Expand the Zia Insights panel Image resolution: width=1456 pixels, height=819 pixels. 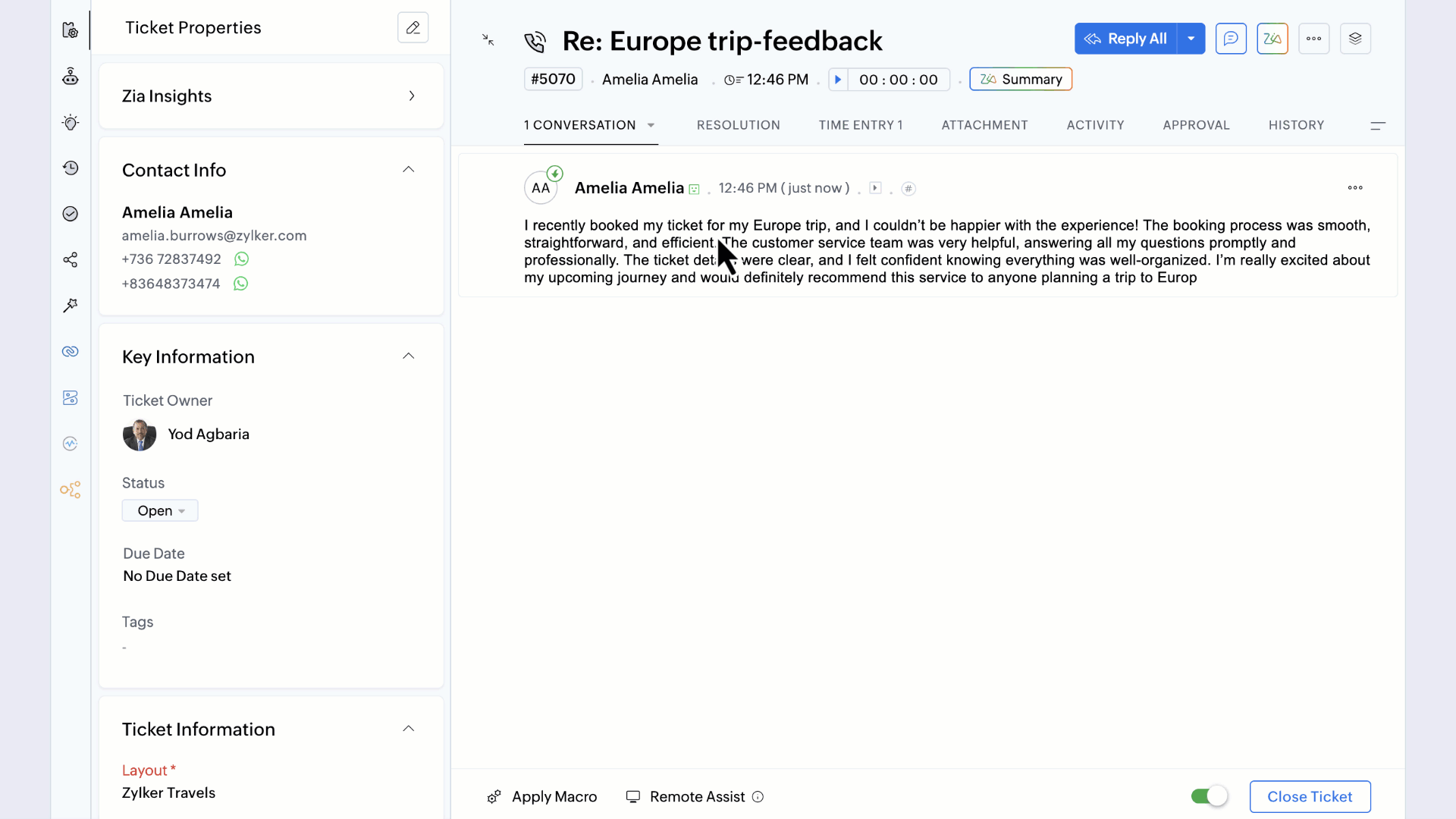(412, 96)
